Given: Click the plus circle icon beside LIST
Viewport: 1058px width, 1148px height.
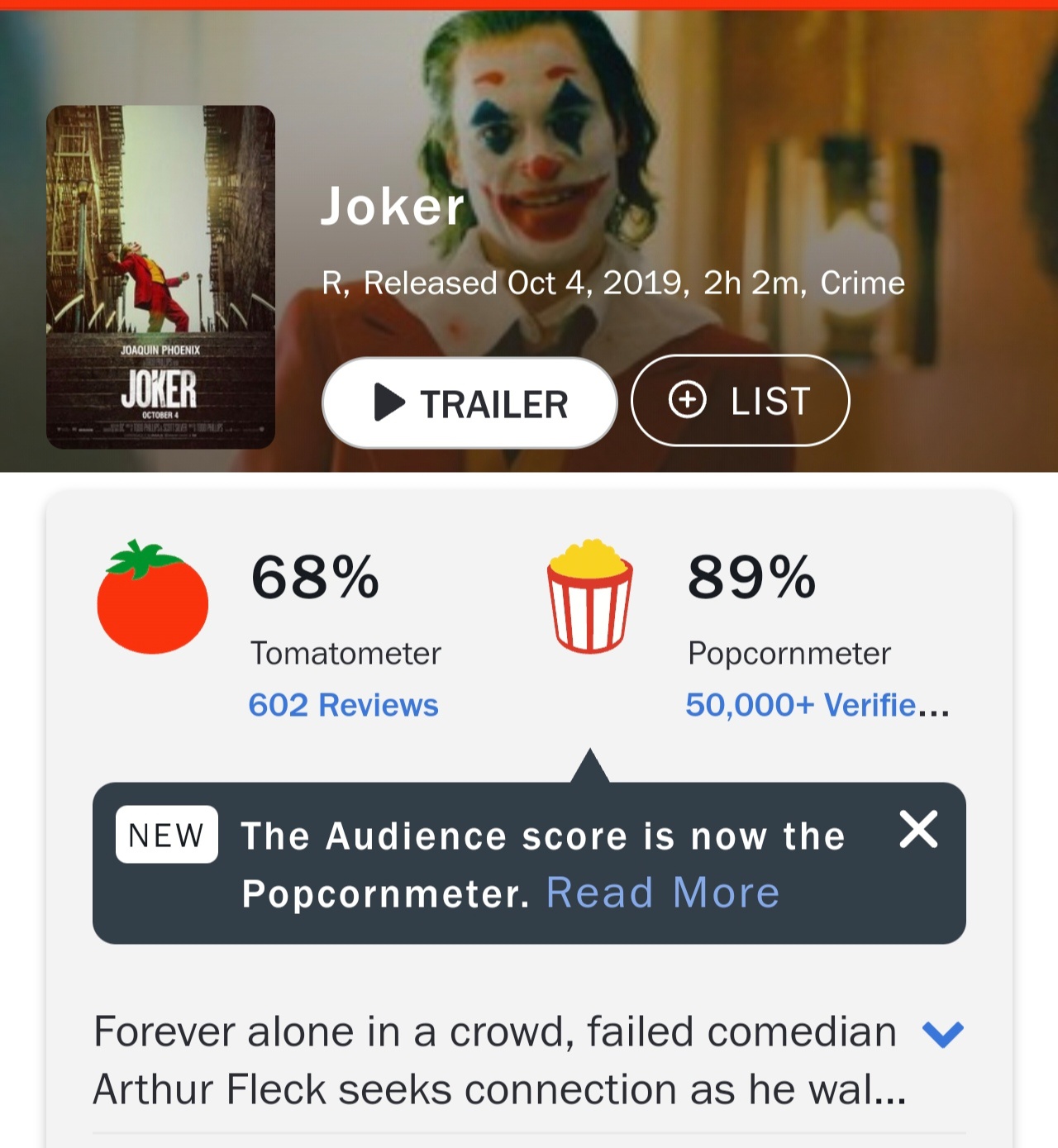Looking at the screenshot, I should [x=688, y=400].
